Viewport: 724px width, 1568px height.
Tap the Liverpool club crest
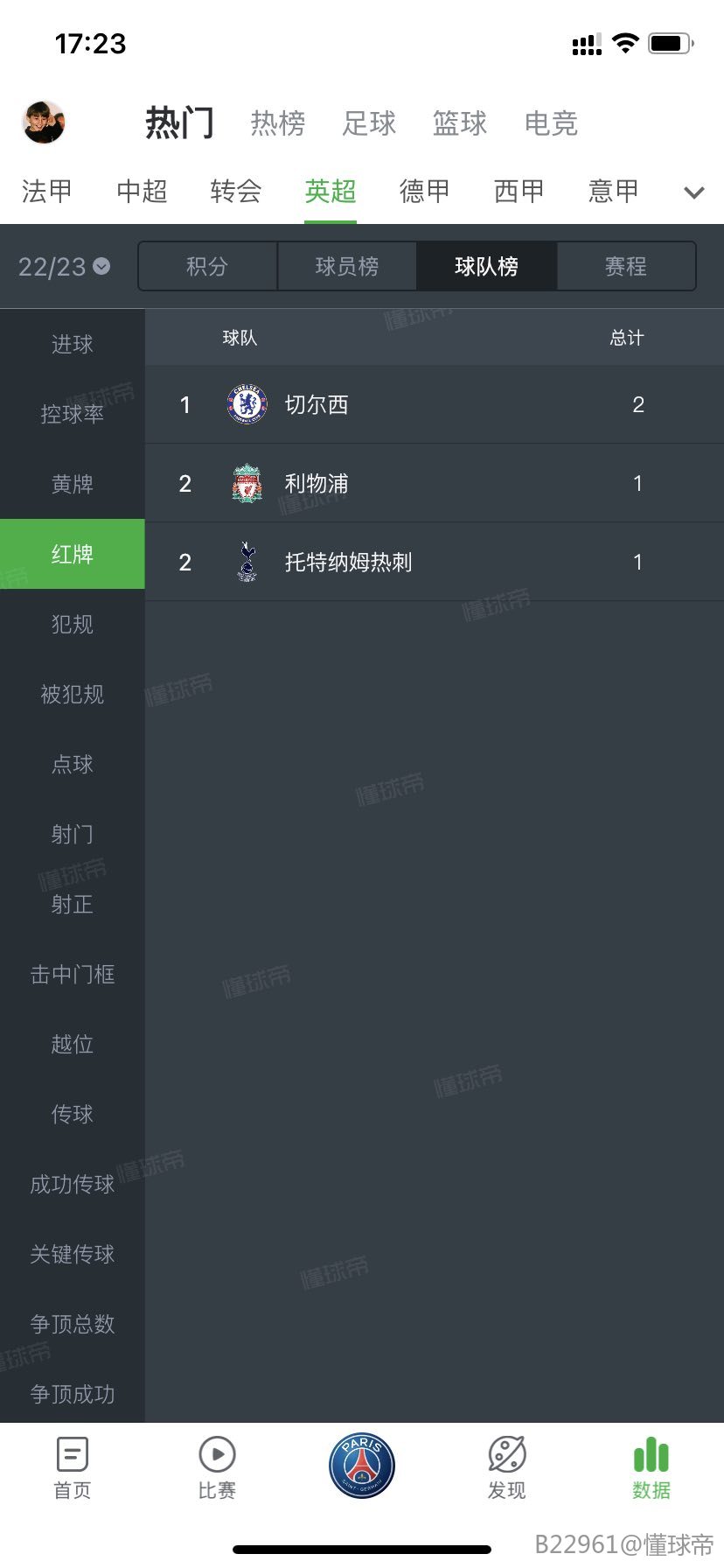247,483
